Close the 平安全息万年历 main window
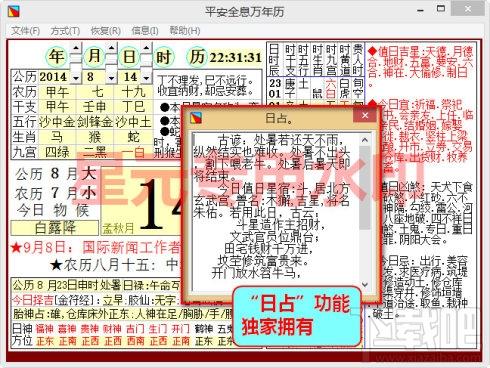 point(468,9)
